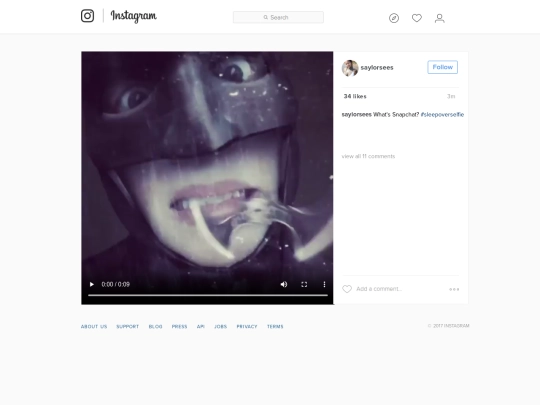540x405 pixels.
Task: Open the Privacy footer link
Action: coord(247,326)
